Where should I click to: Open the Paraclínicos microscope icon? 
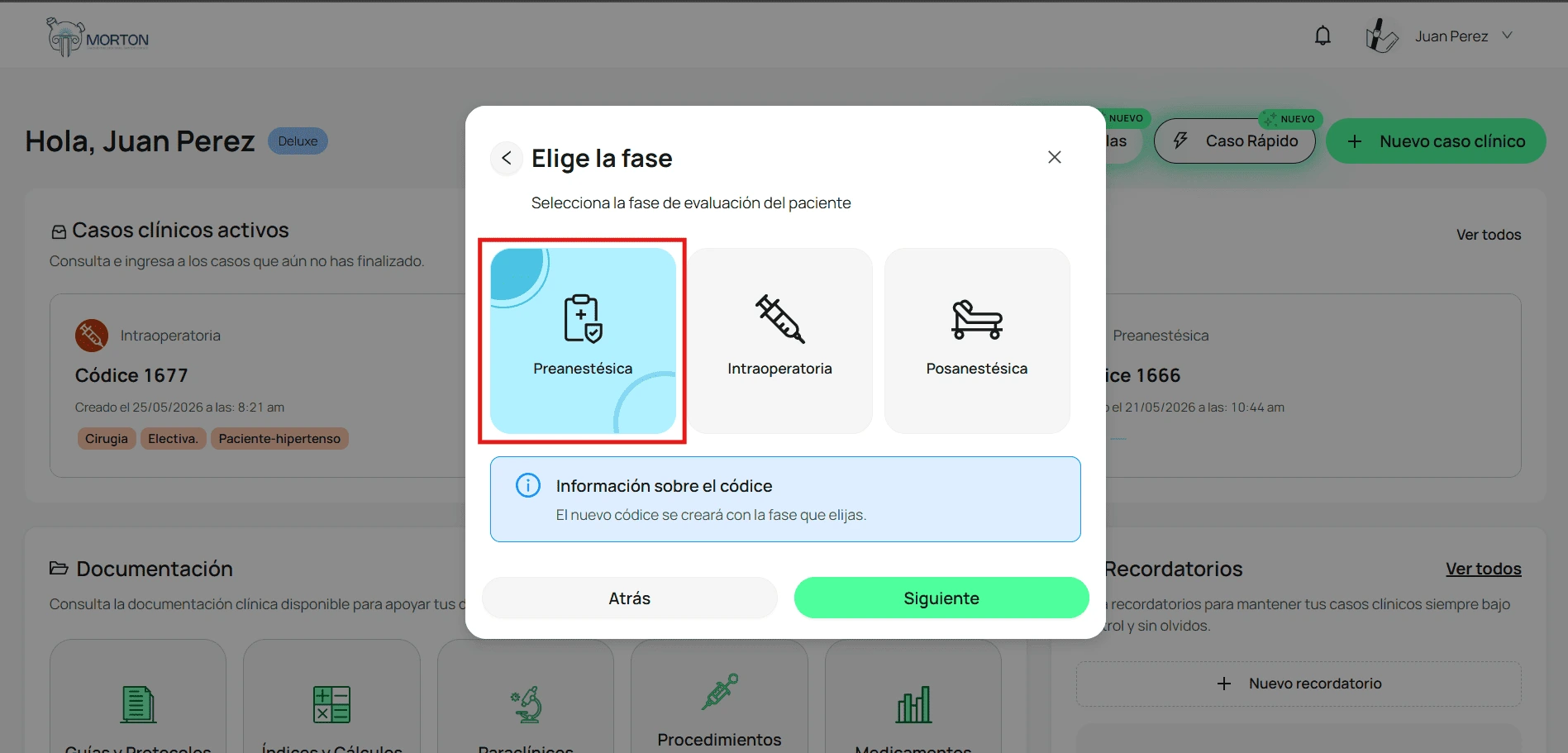pyautogui.click(x=526, y=705)
